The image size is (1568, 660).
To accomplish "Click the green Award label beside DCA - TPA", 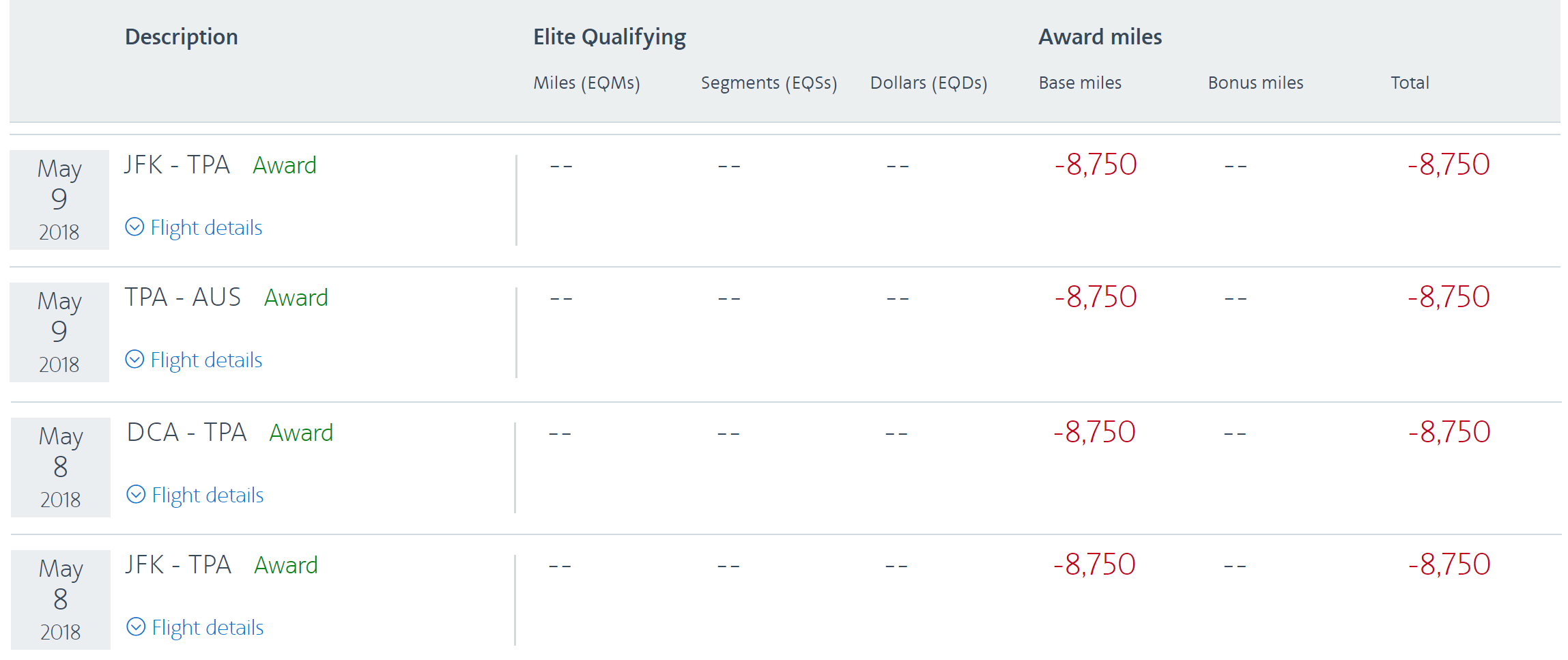I will [x=301, y=433].
